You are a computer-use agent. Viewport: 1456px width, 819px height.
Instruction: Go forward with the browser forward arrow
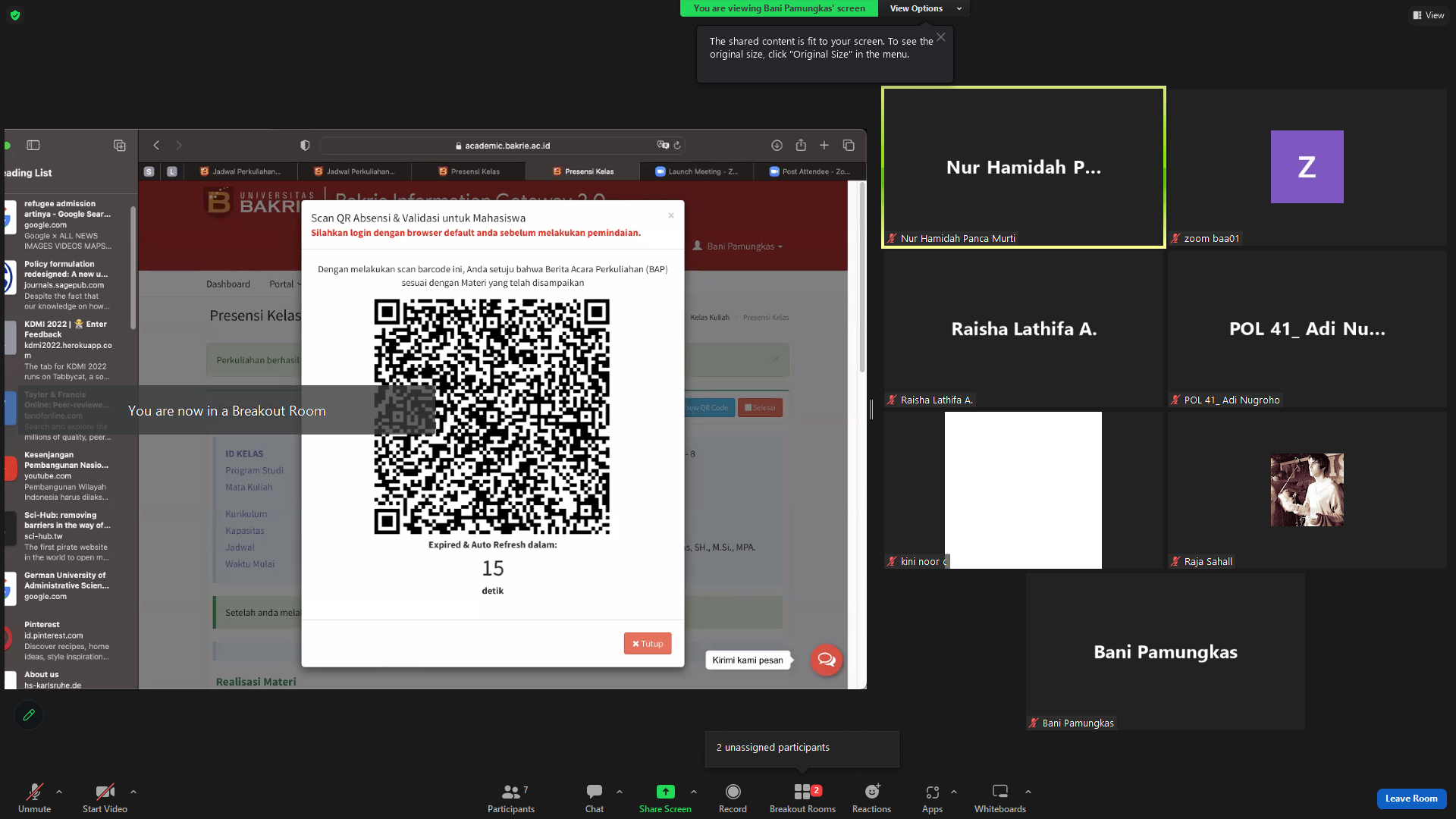pos(179,146)
